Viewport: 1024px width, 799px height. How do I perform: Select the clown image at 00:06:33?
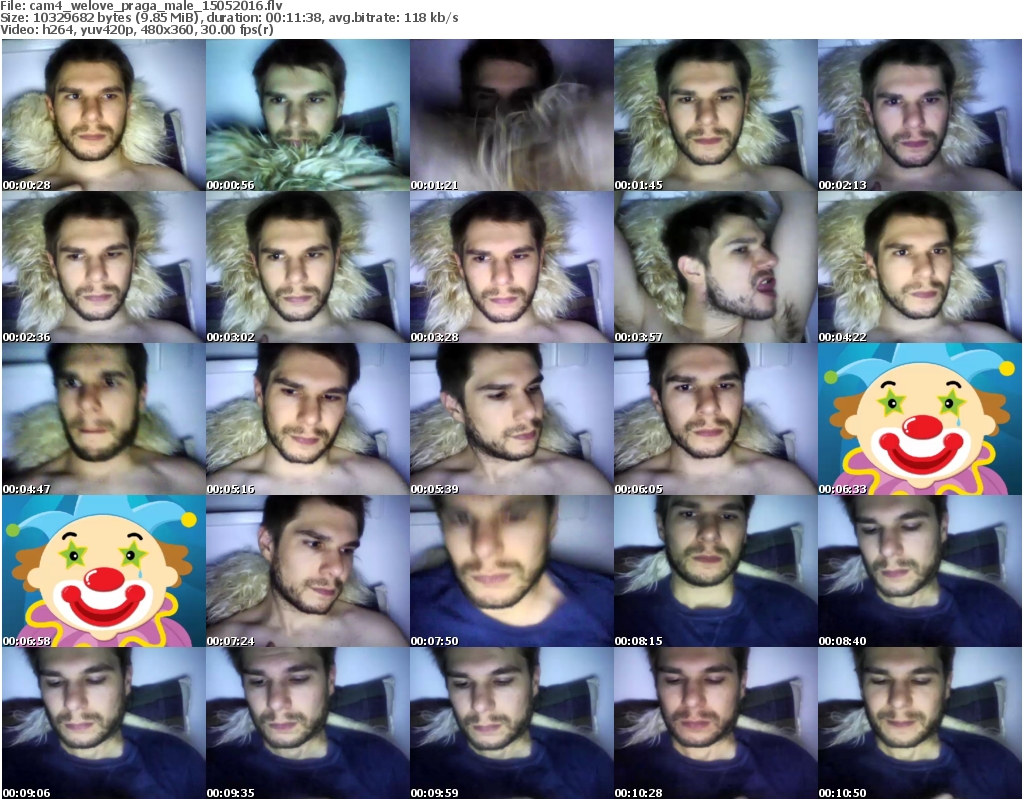(920, 419)
